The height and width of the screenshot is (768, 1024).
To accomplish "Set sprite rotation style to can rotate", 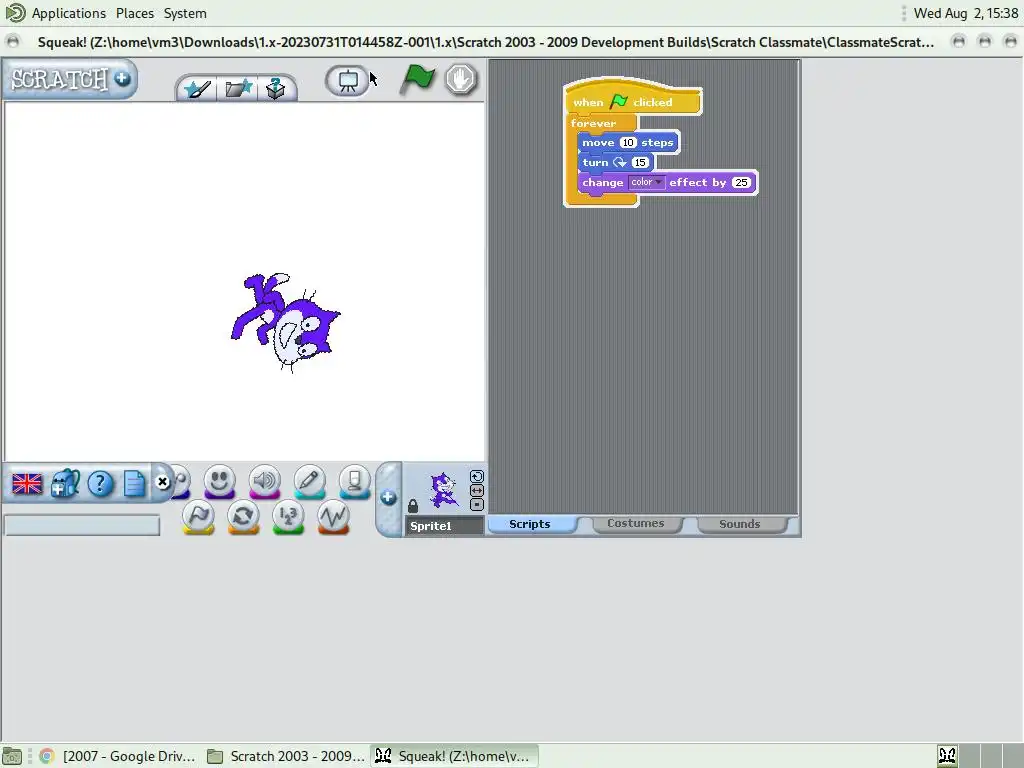I will 477,477.
